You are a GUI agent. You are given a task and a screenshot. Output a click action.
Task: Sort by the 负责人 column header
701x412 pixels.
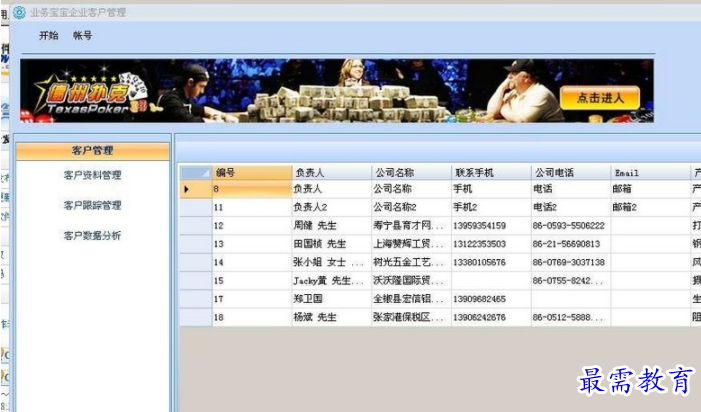pos(332,172)
